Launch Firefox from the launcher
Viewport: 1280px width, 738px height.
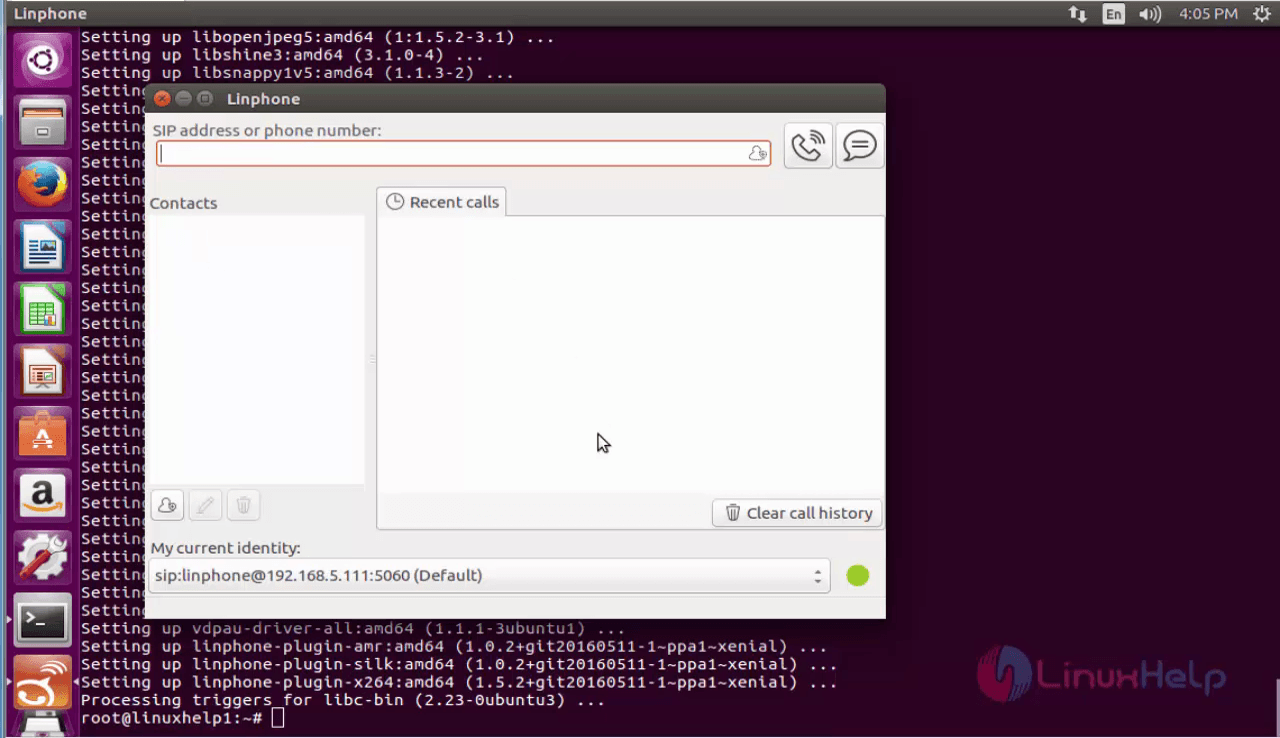[x=42, y=184]
